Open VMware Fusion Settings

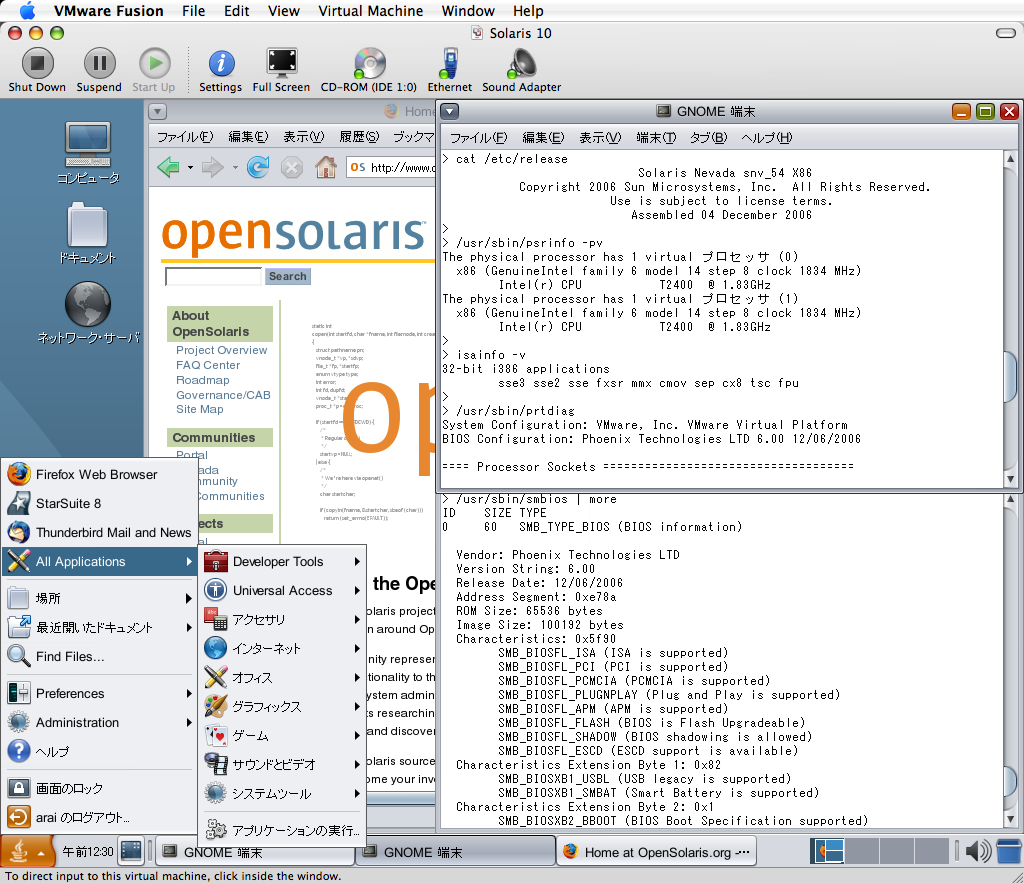click(221, 63)
